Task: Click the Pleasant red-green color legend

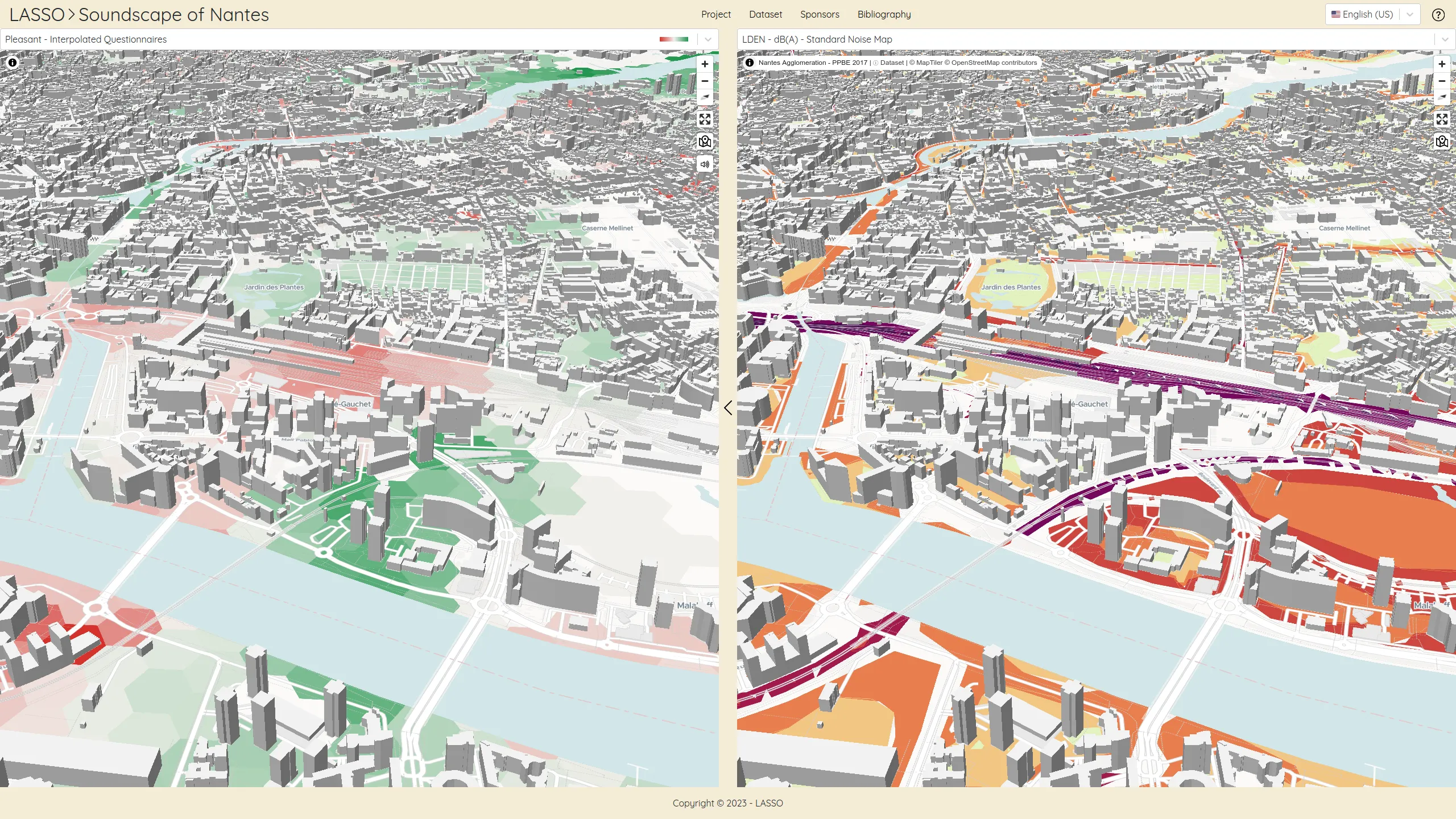Action: tap(673, 39)
